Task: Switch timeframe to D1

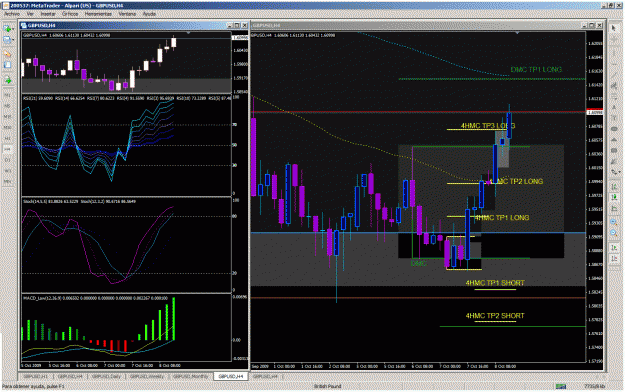Action: [x=7, y=160]
